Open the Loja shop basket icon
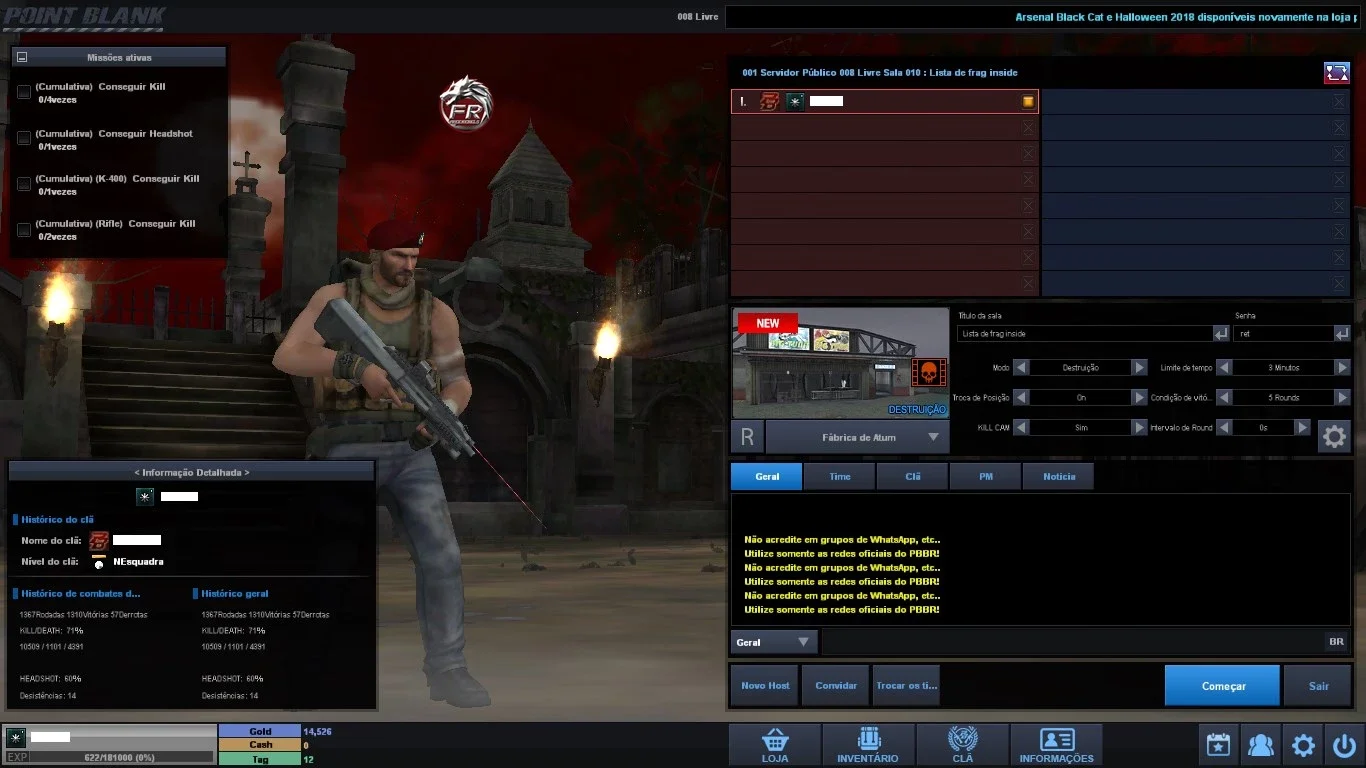This screenshot has width=1366, height=768. click(x=774, y=745)
